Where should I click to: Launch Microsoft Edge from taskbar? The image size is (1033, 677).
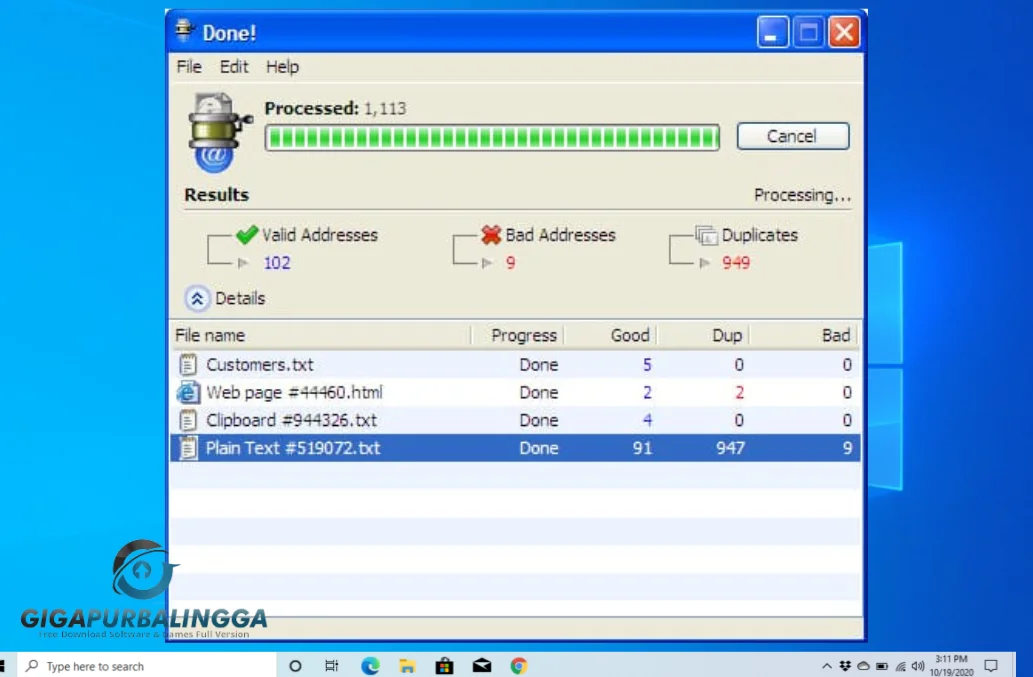point(370,666)
